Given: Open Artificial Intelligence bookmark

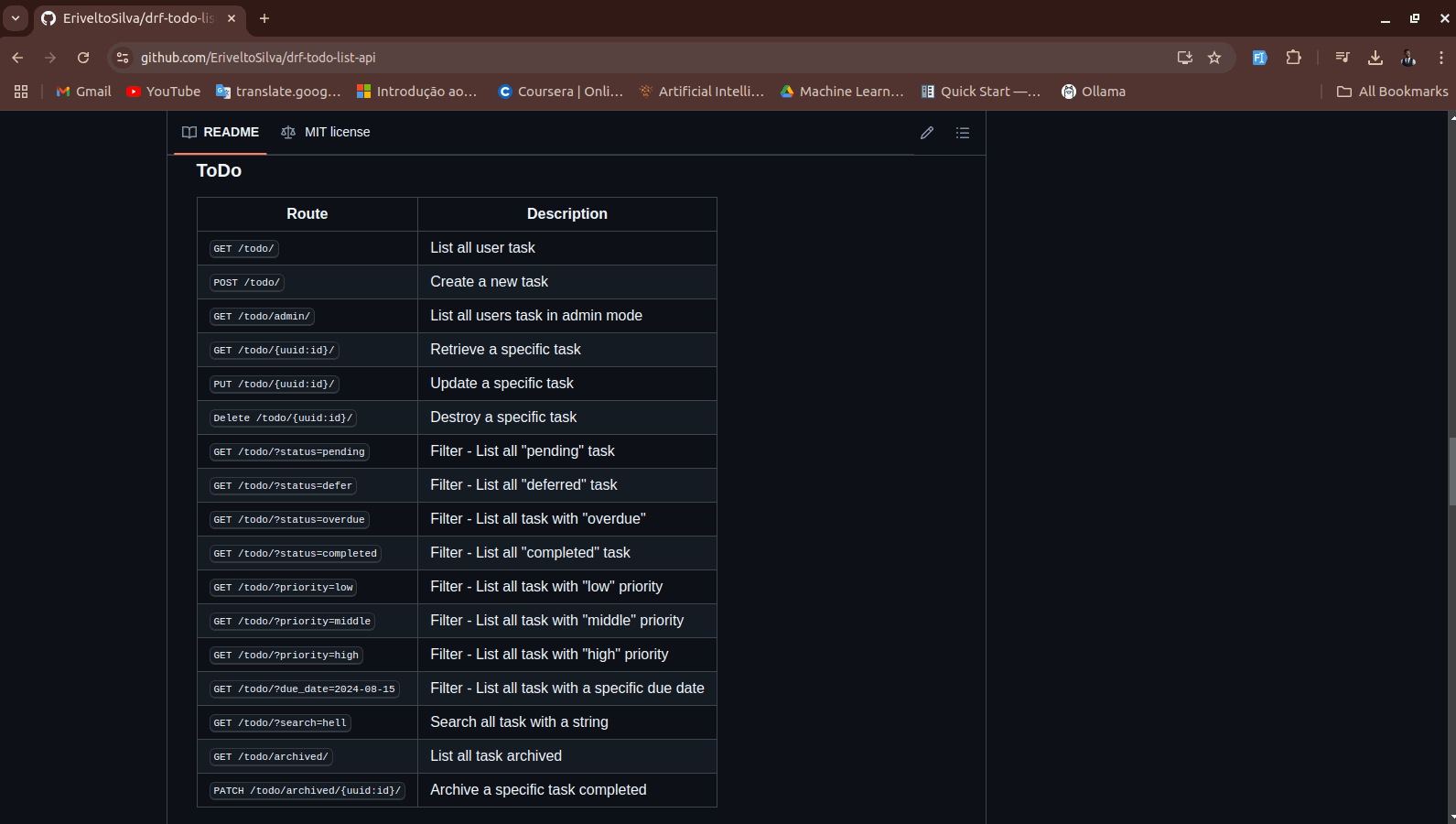Looking at the screenshot, I should coord(701,92).
